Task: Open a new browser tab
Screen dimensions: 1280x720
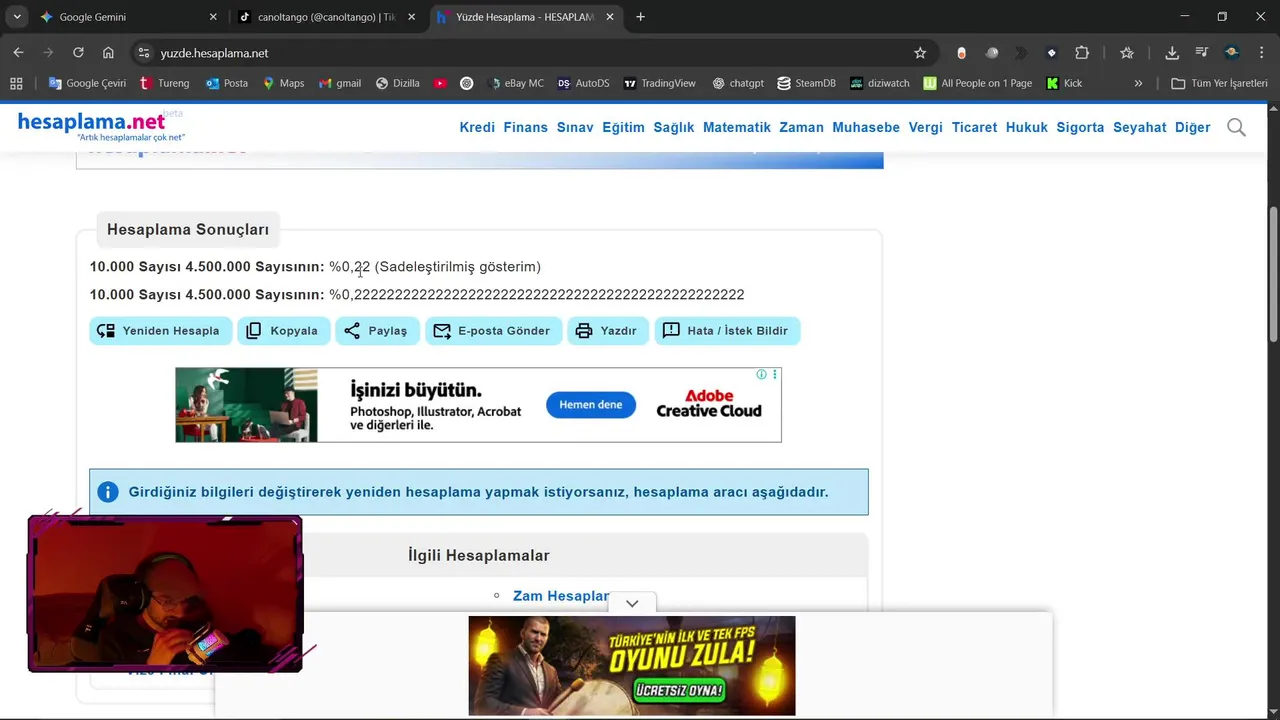Action: point(640,17)
